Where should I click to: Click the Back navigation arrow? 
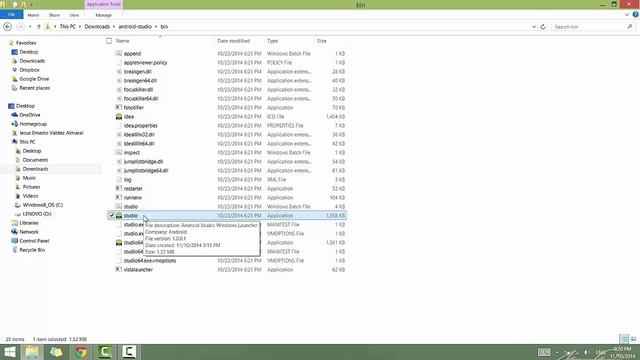(7, 27)
